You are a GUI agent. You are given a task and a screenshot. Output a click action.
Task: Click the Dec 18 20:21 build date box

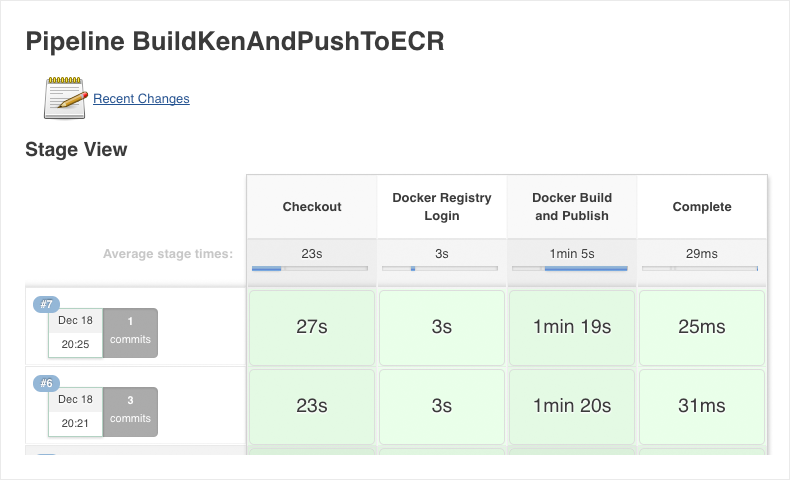76,412
